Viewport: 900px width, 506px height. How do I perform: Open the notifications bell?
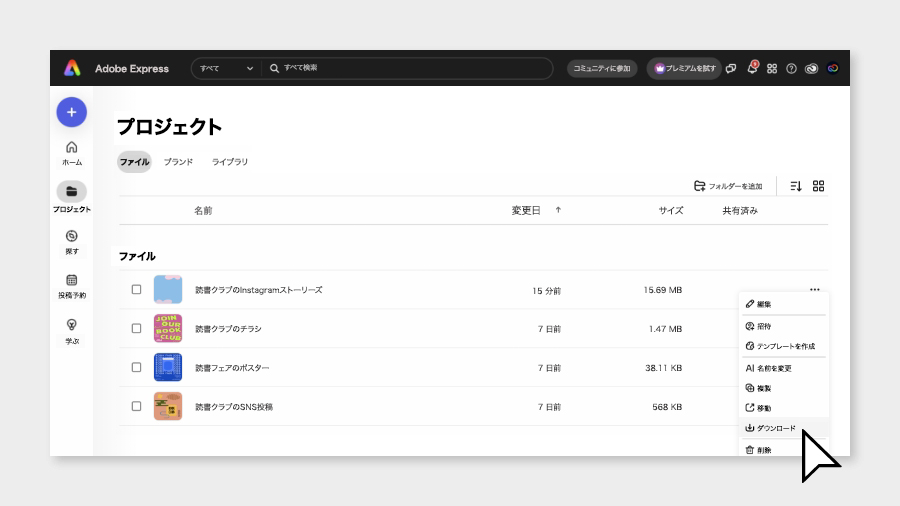[x=752, y=68]
